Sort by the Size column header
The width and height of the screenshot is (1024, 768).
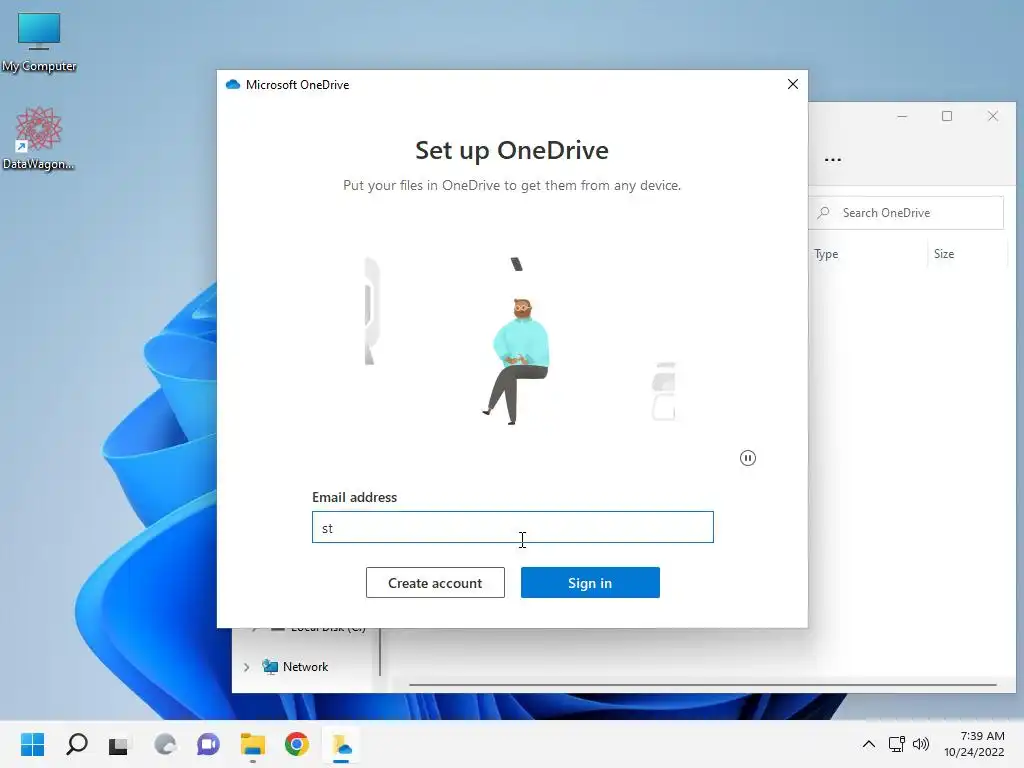(944, 254)
